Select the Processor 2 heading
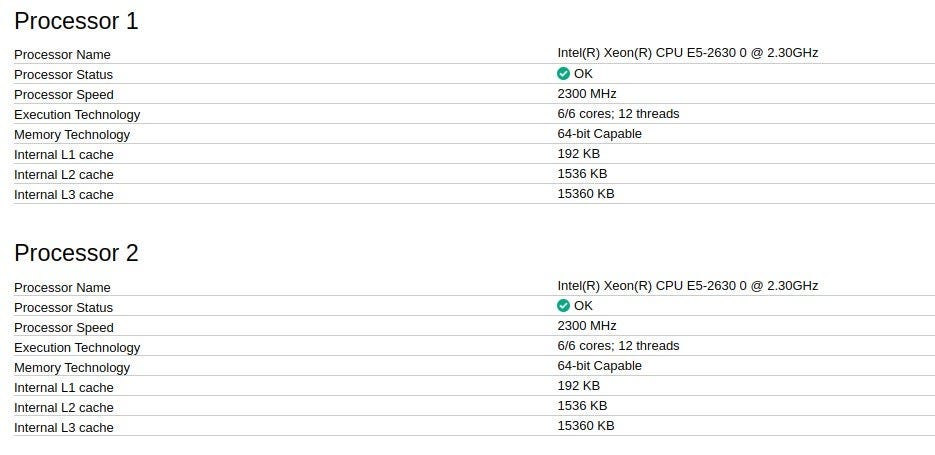Screen dimensions: 935x455 (76, 253)
